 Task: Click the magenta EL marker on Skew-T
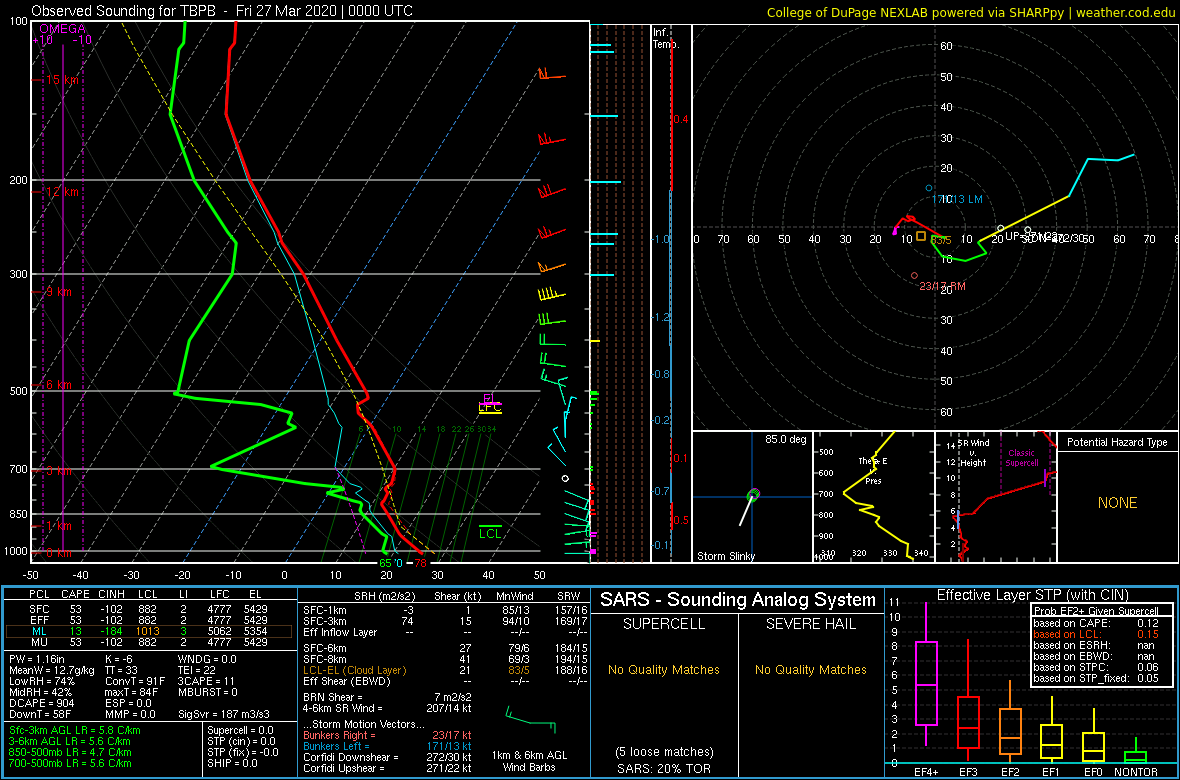point(488,398)
